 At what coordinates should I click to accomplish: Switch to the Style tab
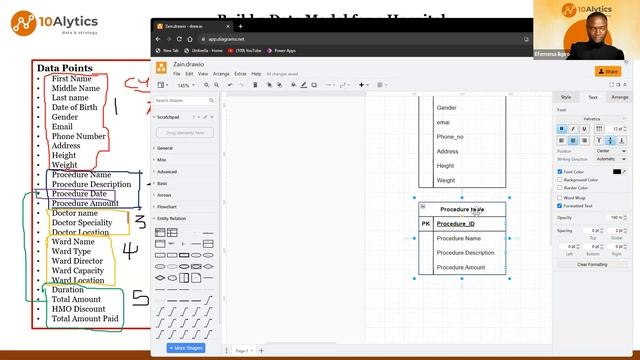pos(566,97)
